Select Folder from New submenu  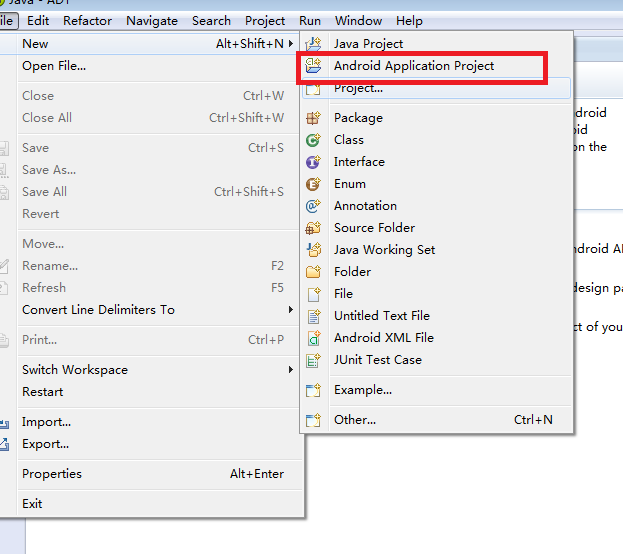437,272
